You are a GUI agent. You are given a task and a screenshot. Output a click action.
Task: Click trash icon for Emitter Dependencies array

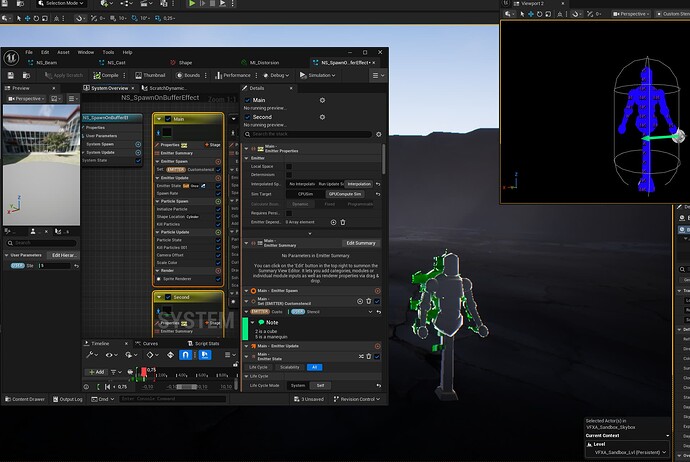point(343,222)
